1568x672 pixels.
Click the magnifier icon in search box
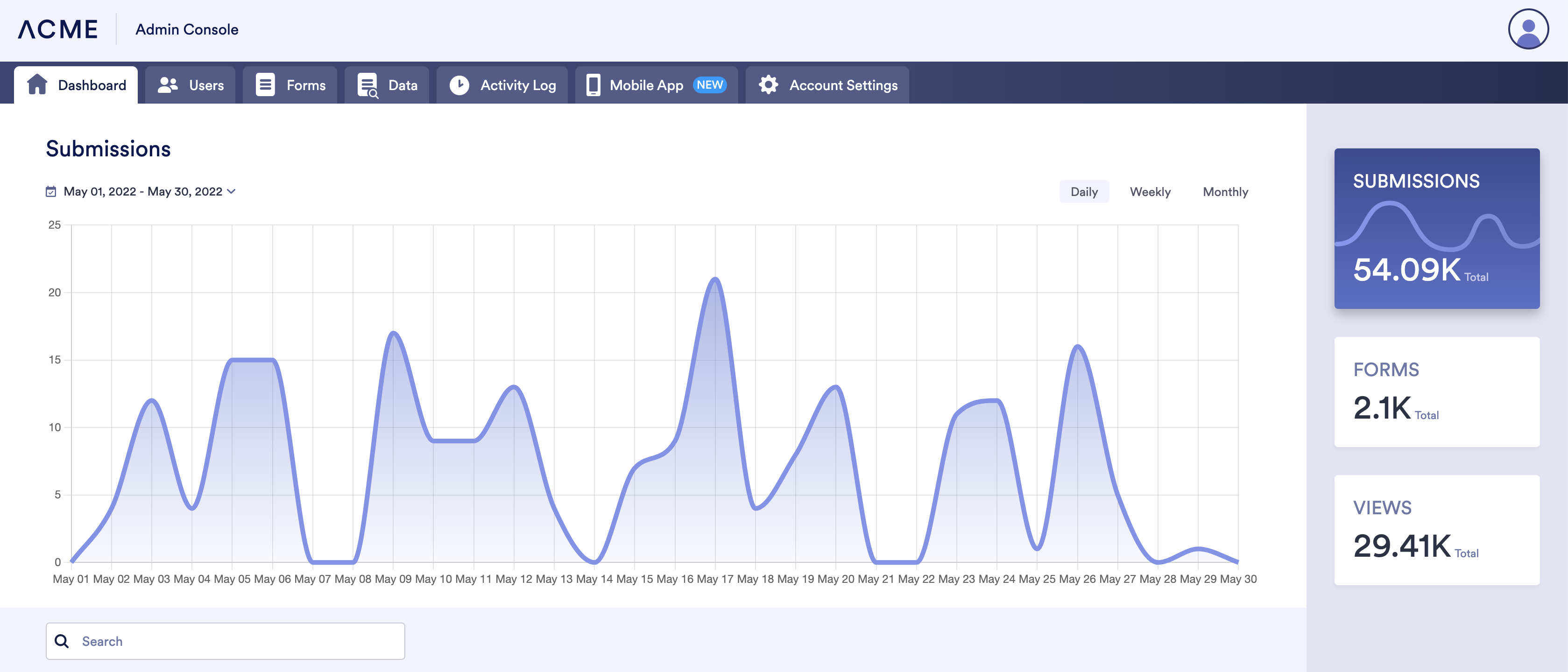pyautogui.click(x=62, y=641)
